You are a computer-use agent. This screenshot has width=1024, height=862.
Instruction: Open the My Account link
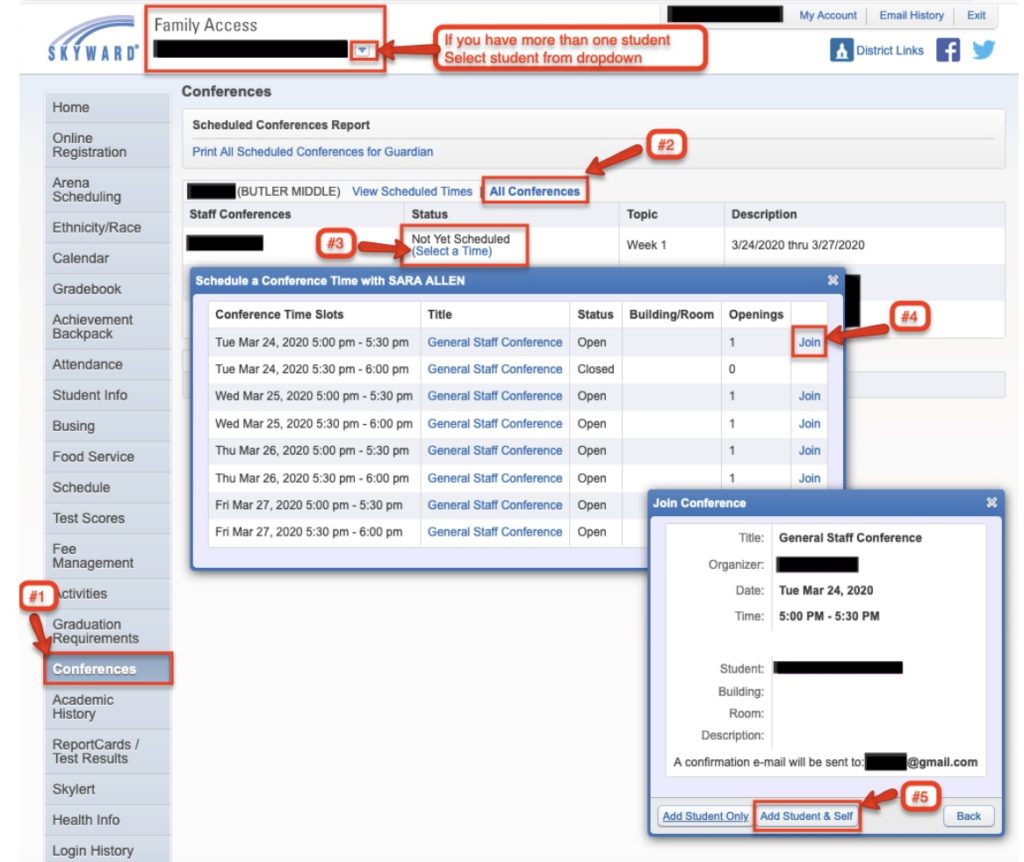tap(827, 15)
